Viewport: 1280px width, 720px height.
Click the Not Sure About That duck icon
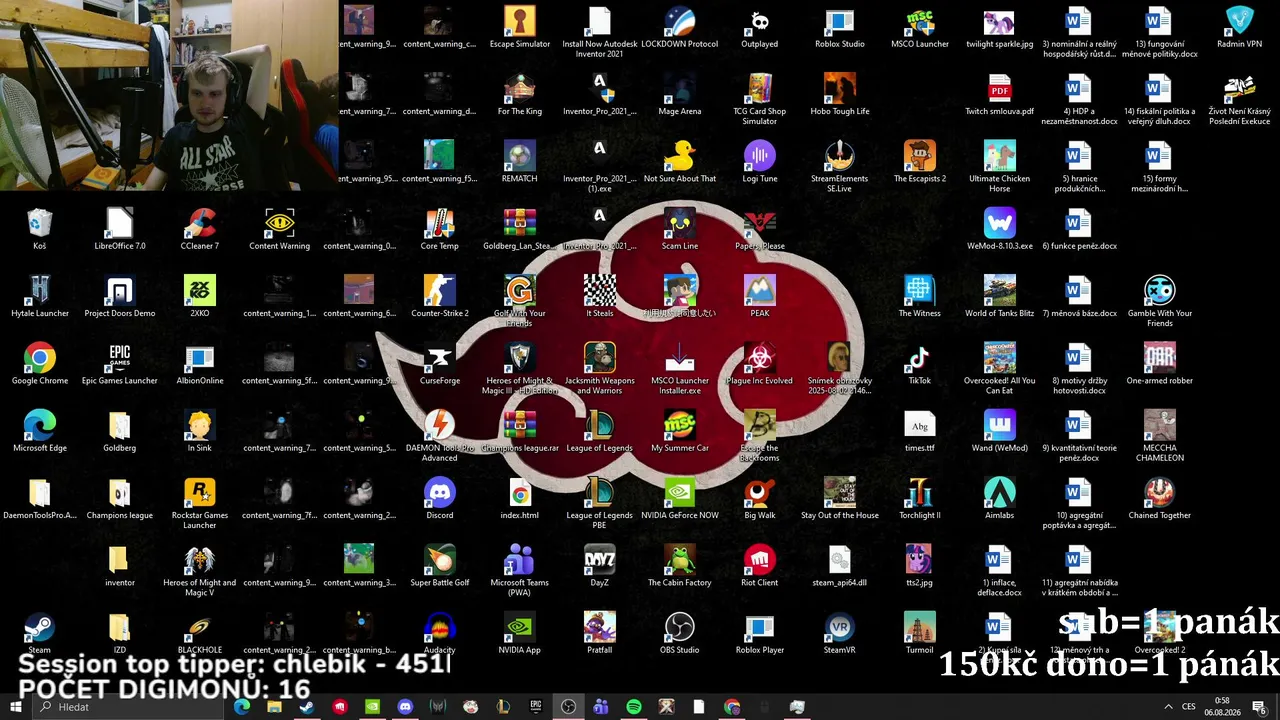coord(680,156)
